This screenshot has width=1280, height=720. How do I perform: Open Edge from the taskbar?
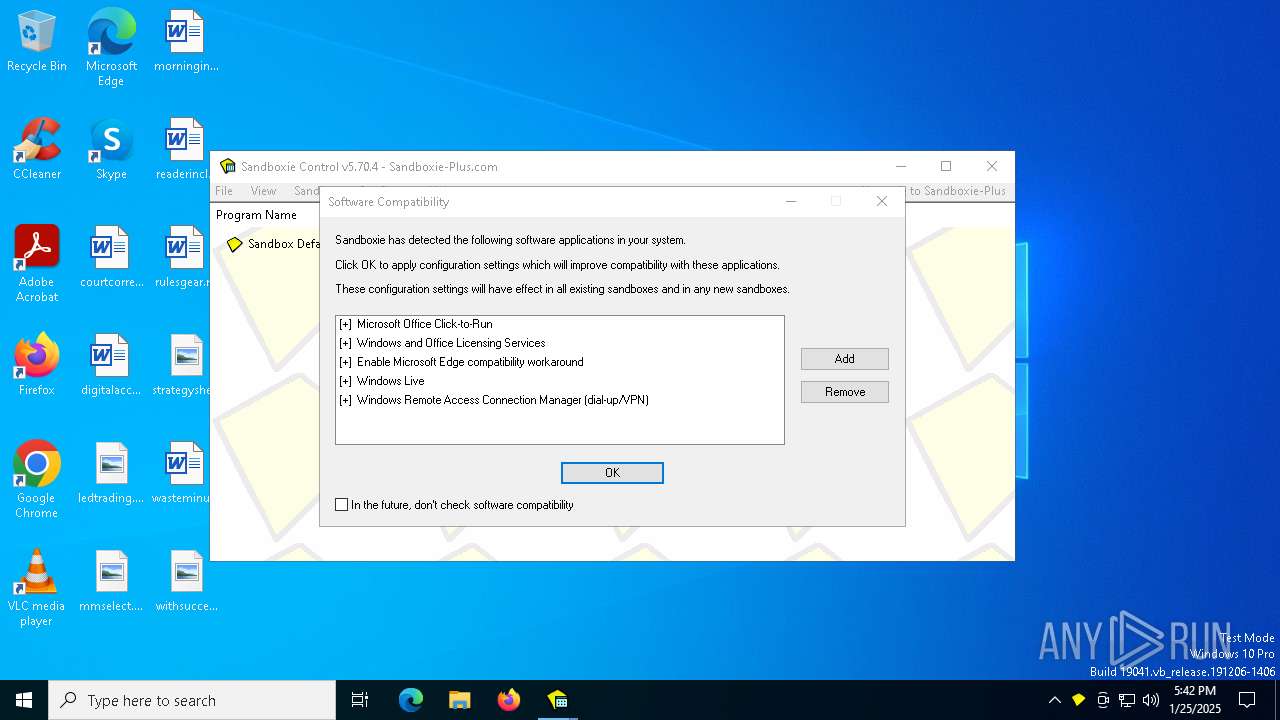(x=411, y=700)
